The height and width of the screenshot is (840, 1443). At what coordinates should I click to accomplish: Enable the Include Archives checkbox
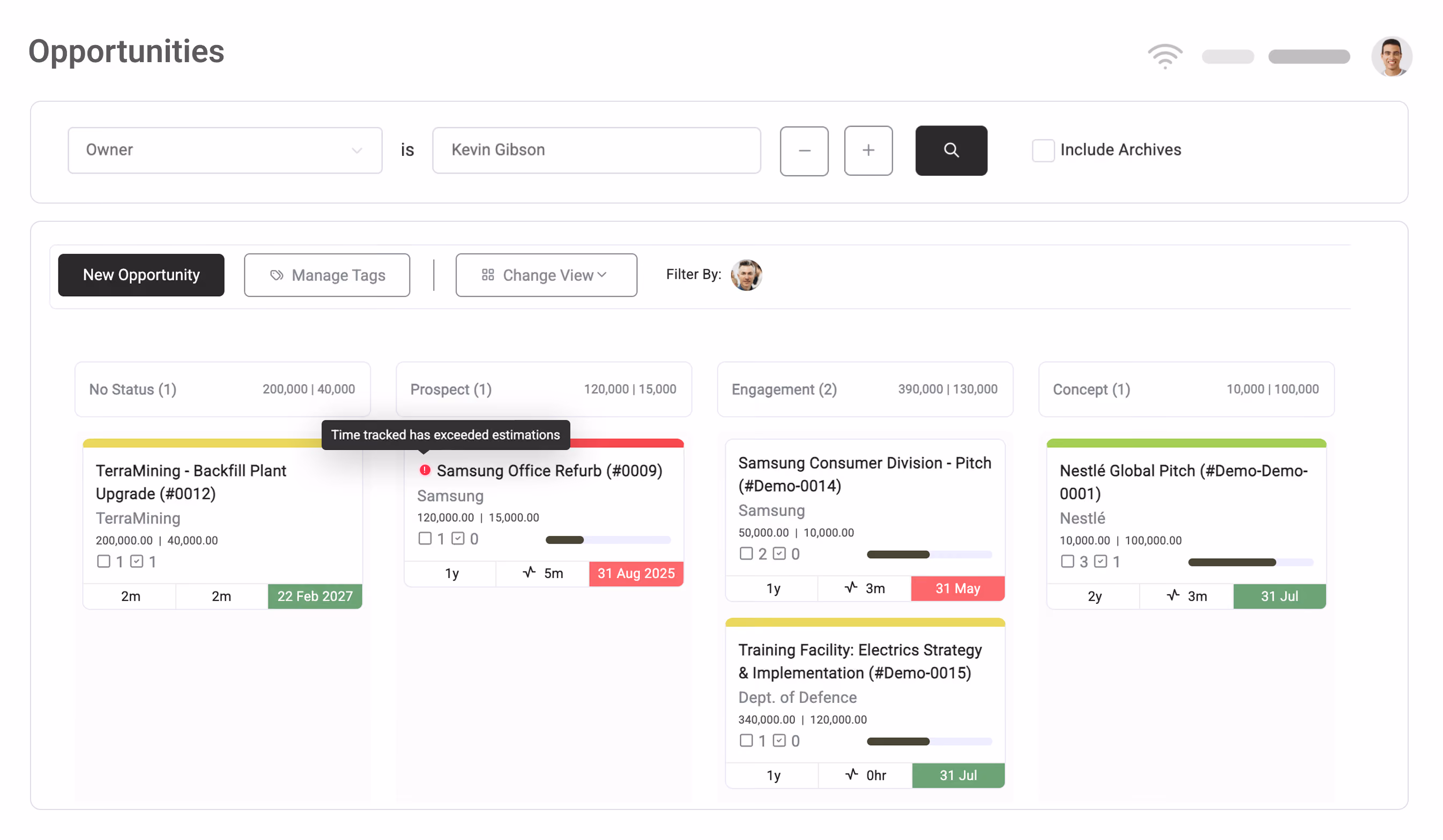click(1043, 150)
